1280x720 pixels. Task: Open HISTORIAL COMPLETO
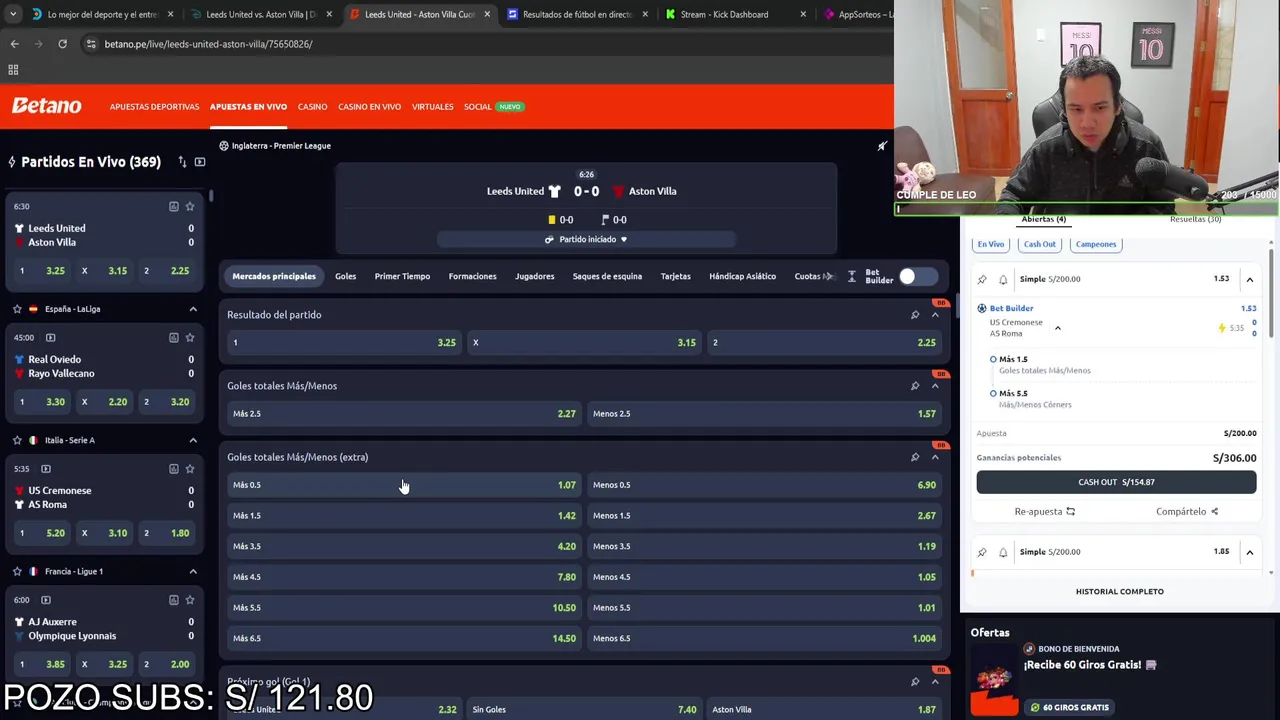pos(1119,591)
